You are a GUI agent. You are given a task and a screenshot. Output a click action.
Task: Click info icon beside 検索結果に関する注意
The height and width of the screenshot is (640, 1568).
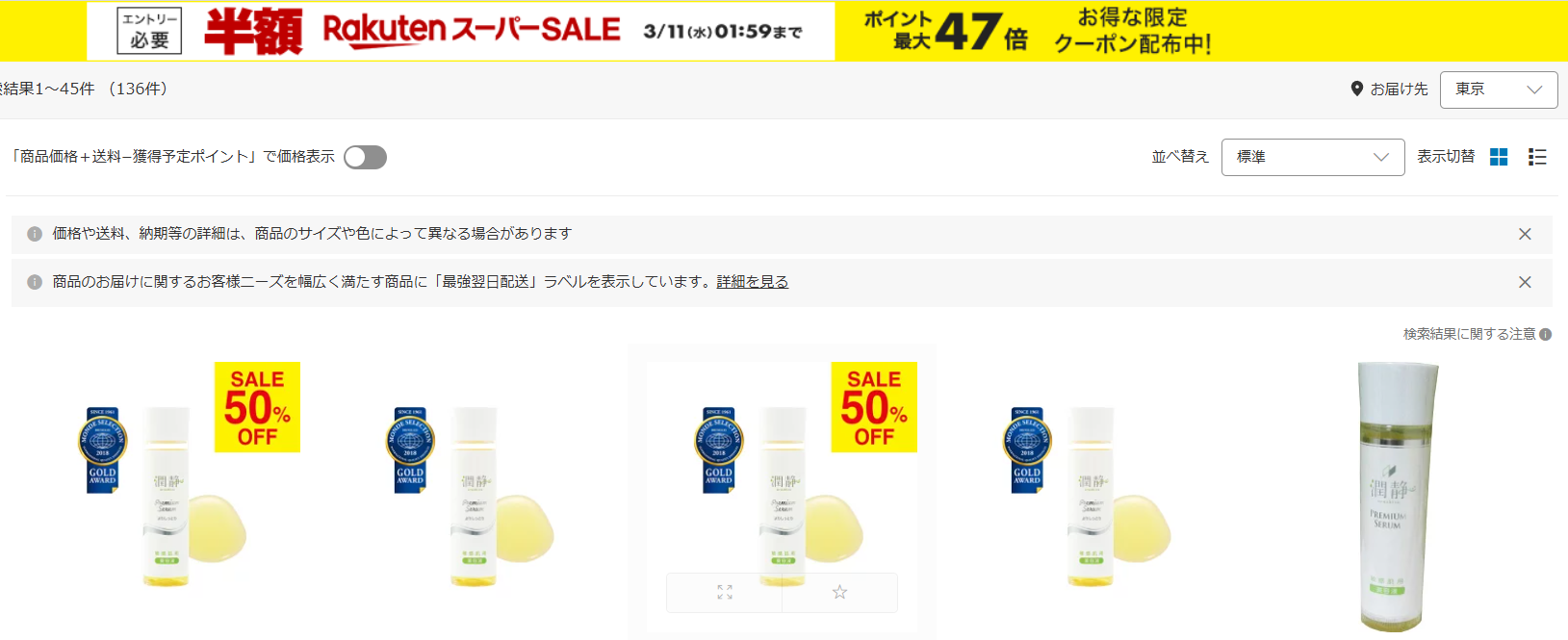pos(1545,335)
